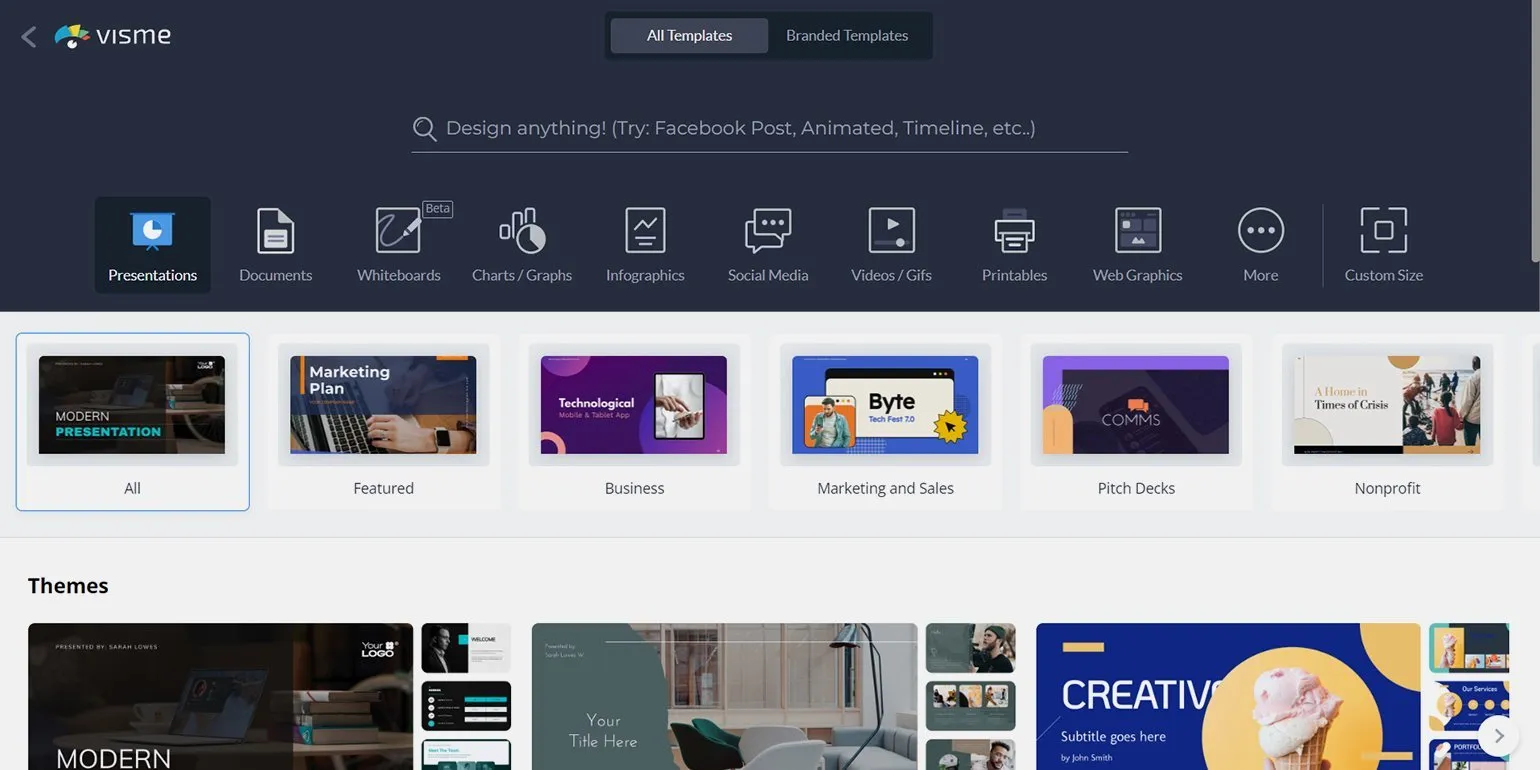Select the All Templates tab

(689, 36)
